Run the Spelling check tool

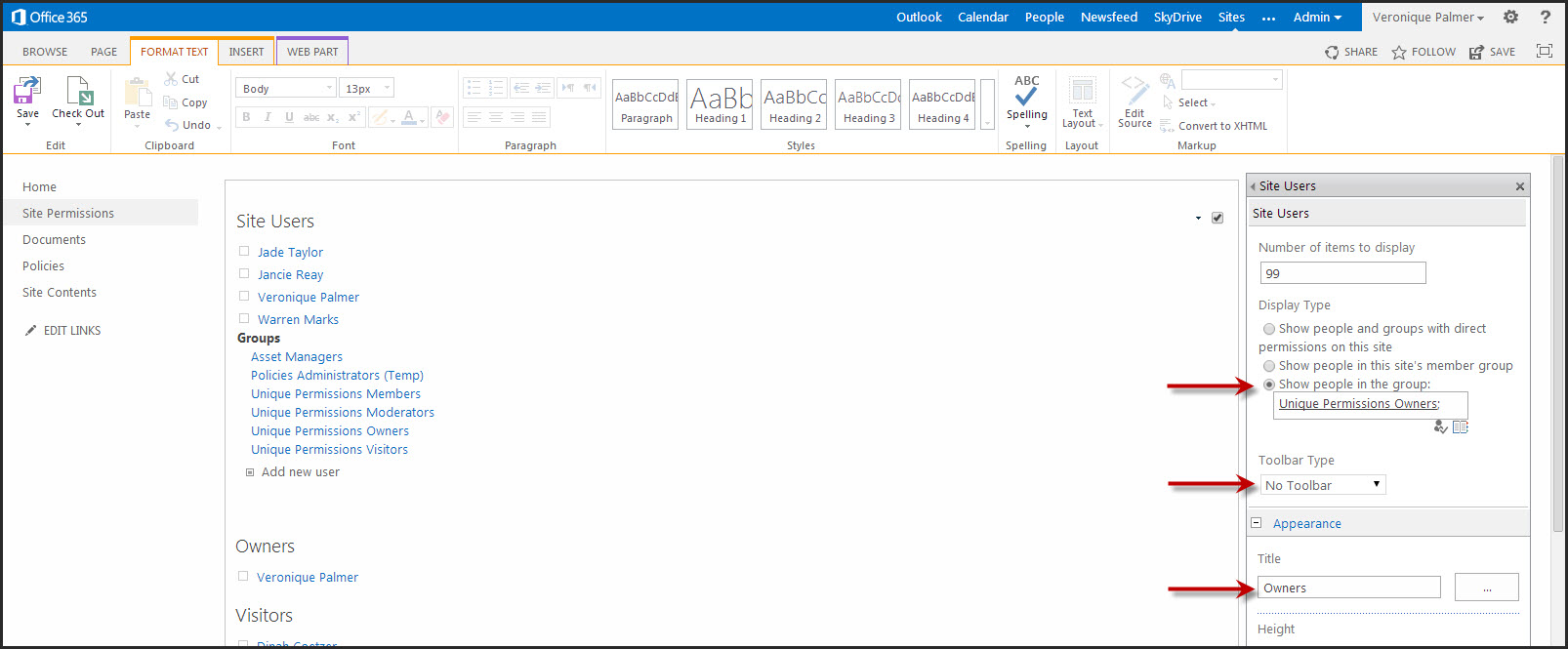(x=1026, y=97)
